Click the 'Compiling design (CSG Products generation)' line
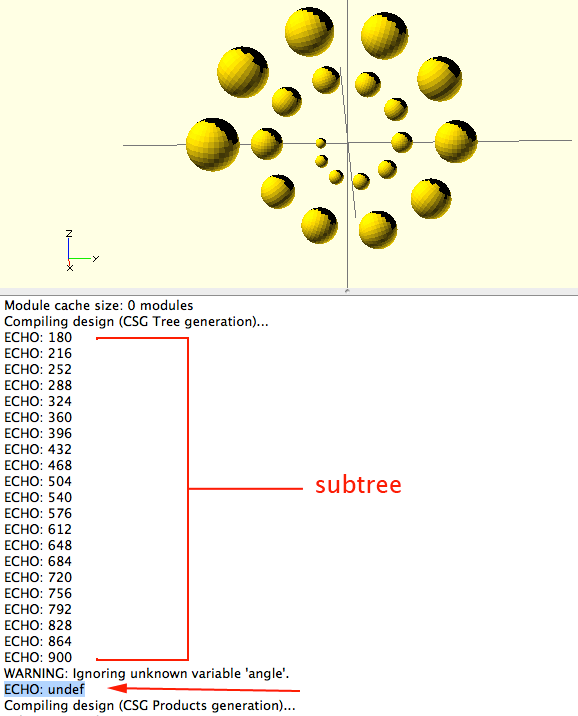Image resolution: width=578 pixels, height=716 pixels. (x=150, y=705)
